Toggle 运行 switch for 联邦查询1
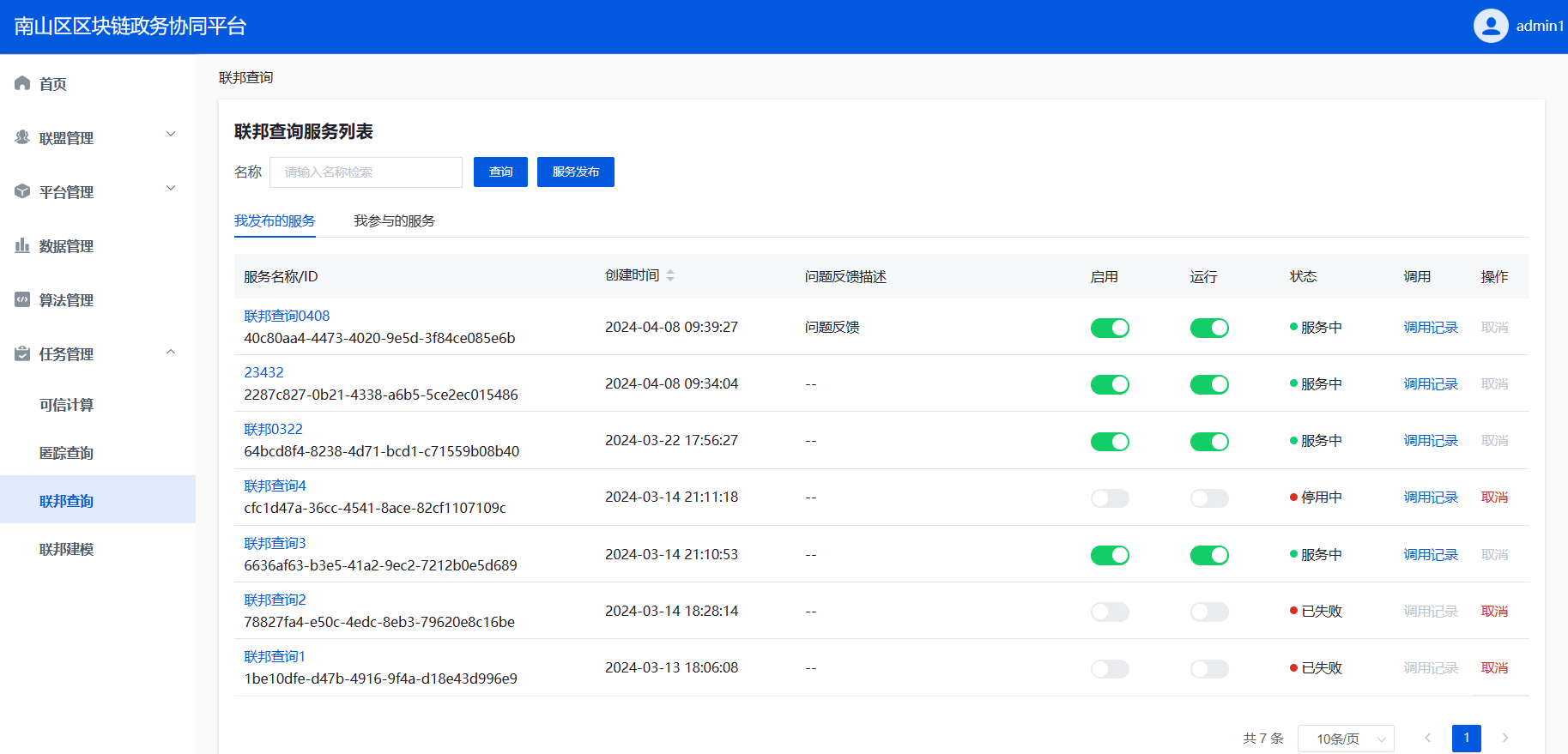Image resolution: width=1568 pixels, height=754 pixels. [1209, 668]
